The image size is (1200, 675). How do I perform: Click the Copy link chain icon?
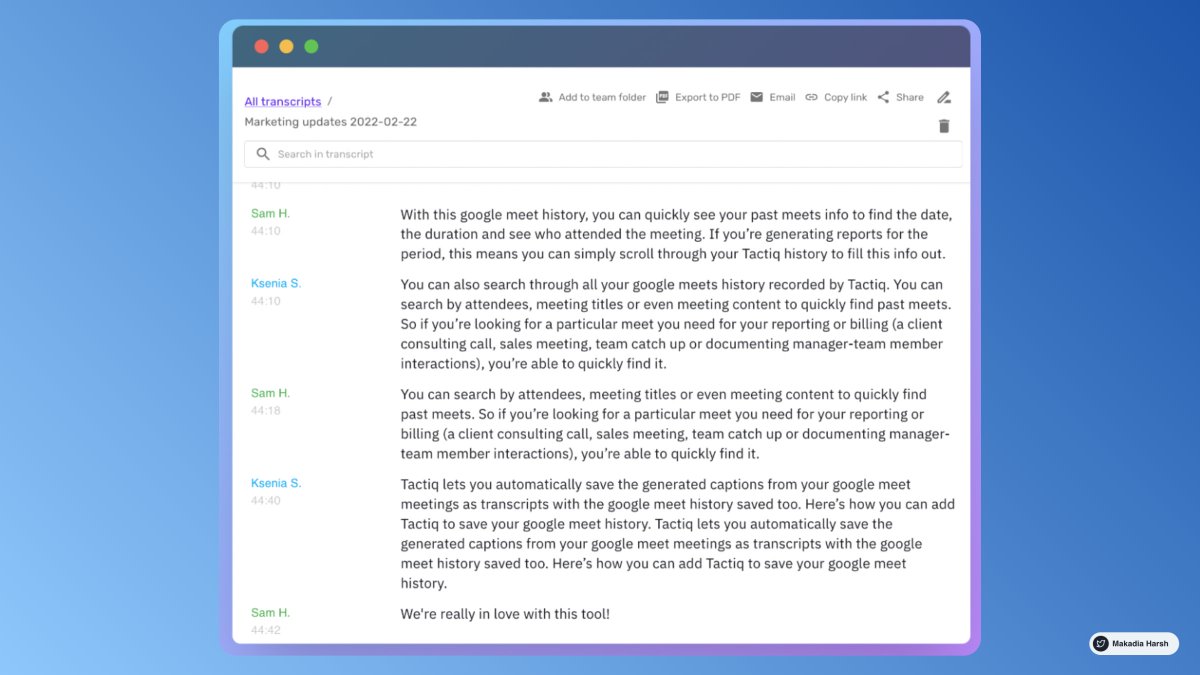pos(811,97)
